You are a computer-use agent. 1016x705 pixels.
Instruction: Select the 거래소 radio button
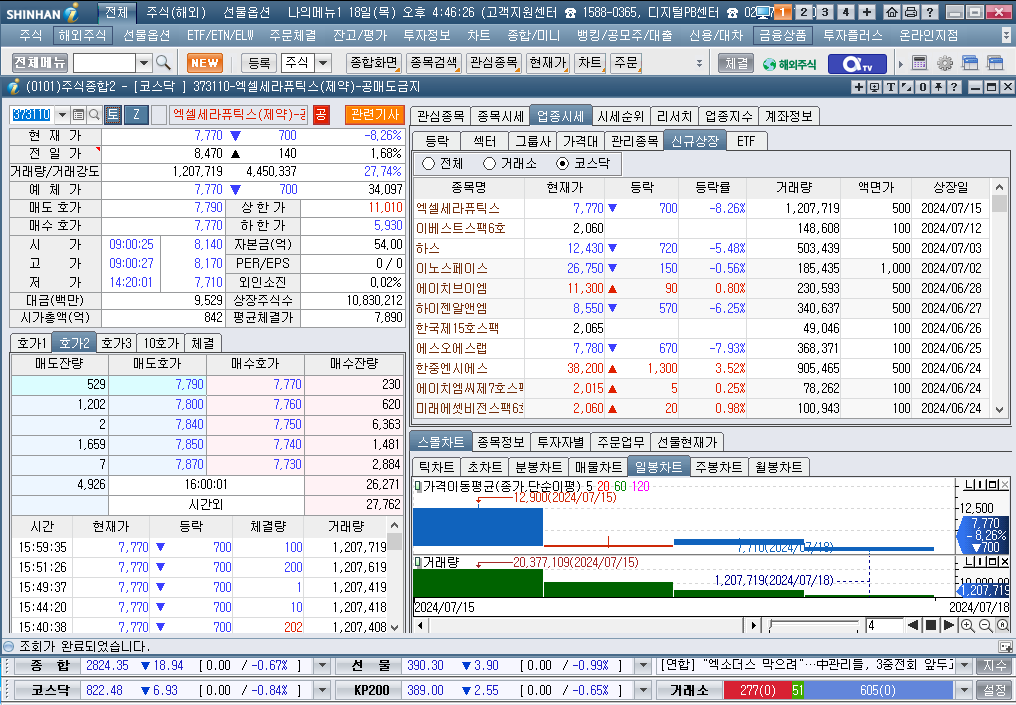pyautogui.click(x=489, y=164)
